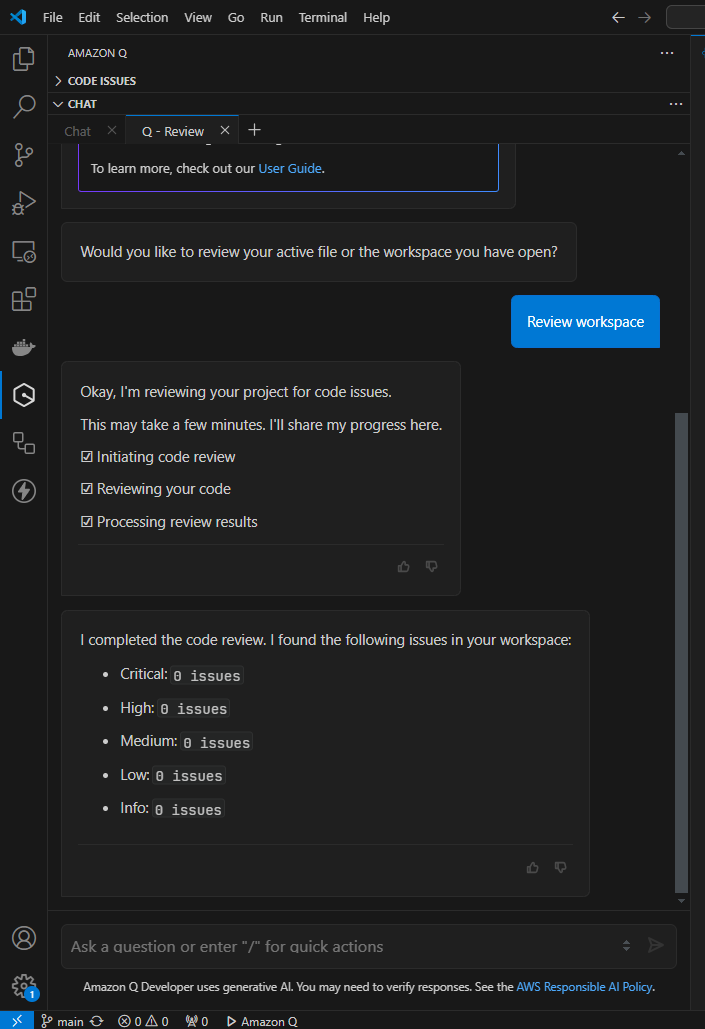This screenshot has width=705, height=1029.
Task: Open the context selector stepper in chat input
Action: click(x=626, y=945)
